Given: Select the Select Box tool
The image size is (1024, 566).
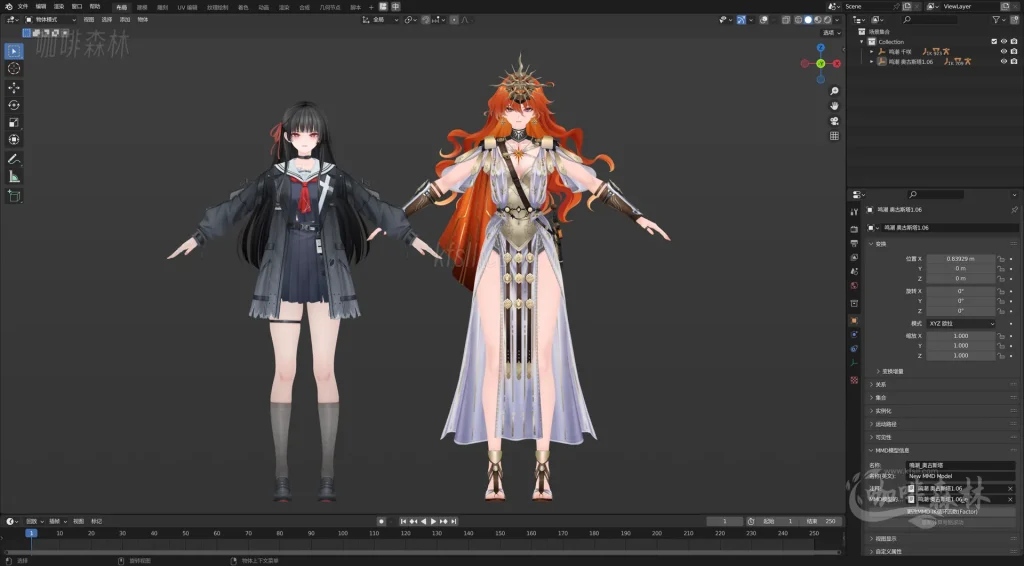Looking at the screenshot, I should coord(14,51).
